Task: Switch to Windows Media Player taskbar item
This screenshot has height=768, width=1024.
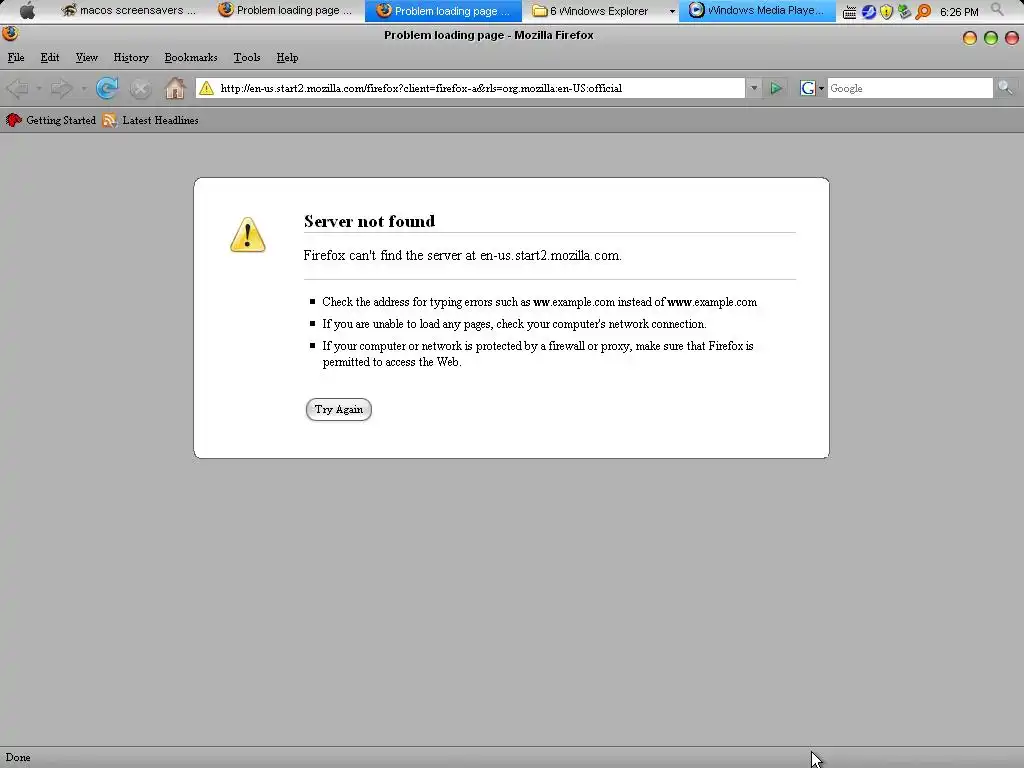Action: pos(757,10)
